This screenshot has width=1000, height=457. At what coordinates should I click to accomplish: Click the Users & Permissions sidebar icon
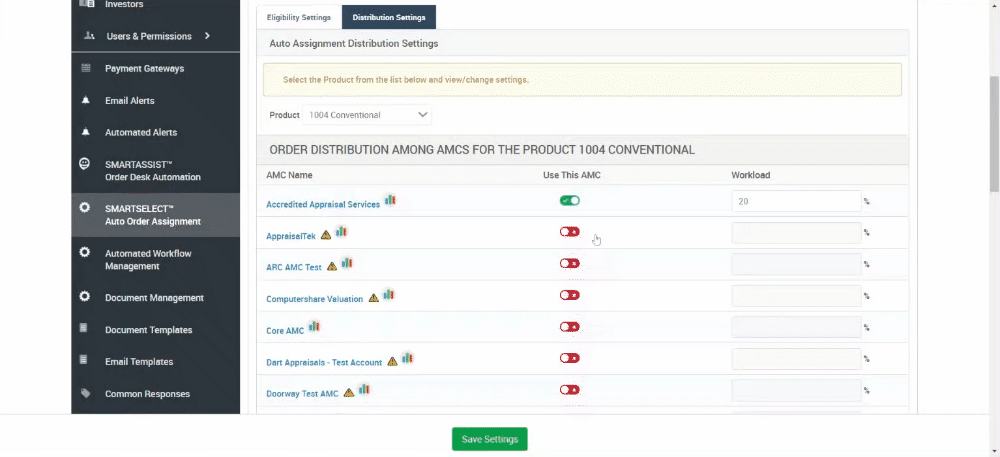pos(89,36)
